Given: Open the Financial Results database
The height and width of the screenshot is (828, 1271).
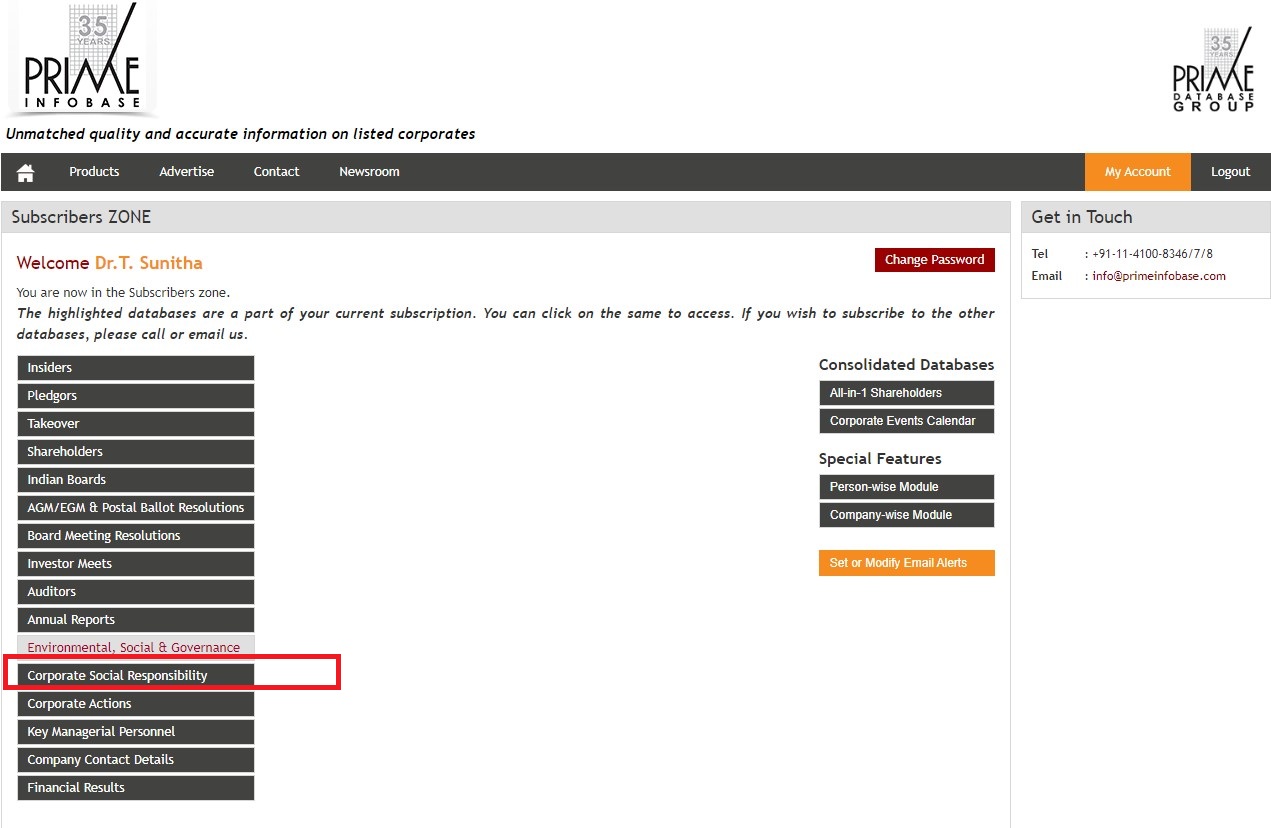Looking at the screenshot, I should [x=135, y=788].
